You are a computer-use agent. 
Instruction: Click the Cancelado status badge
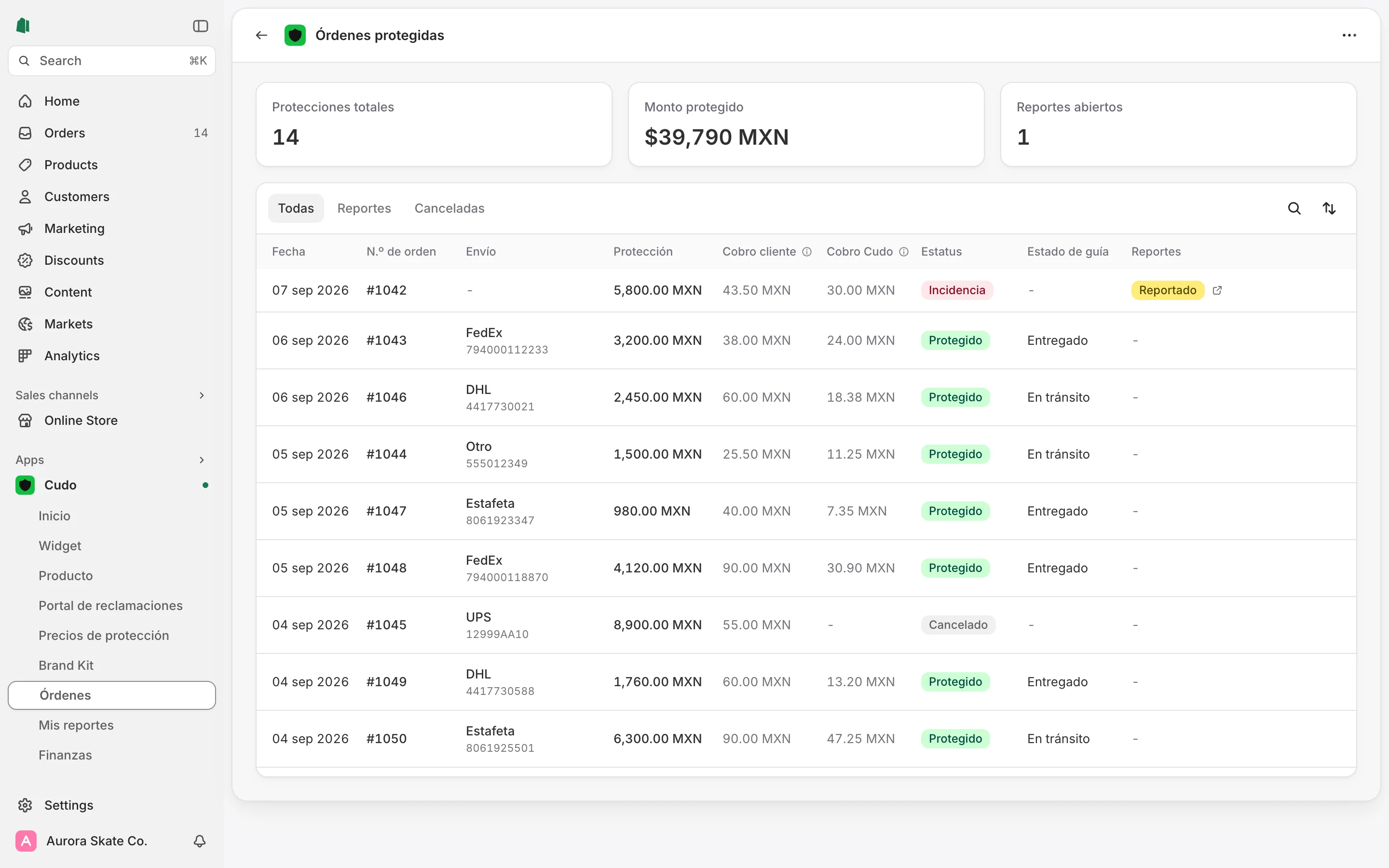958,625
